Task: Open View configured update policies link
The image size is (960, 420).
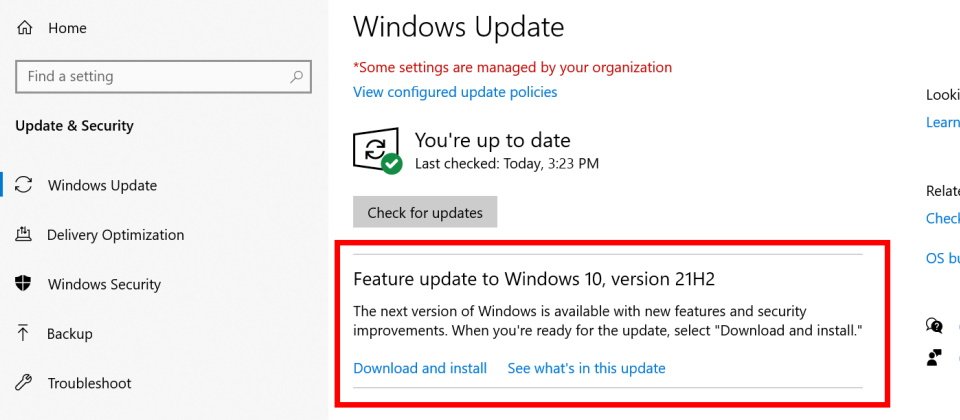Action: pos(455,92)
